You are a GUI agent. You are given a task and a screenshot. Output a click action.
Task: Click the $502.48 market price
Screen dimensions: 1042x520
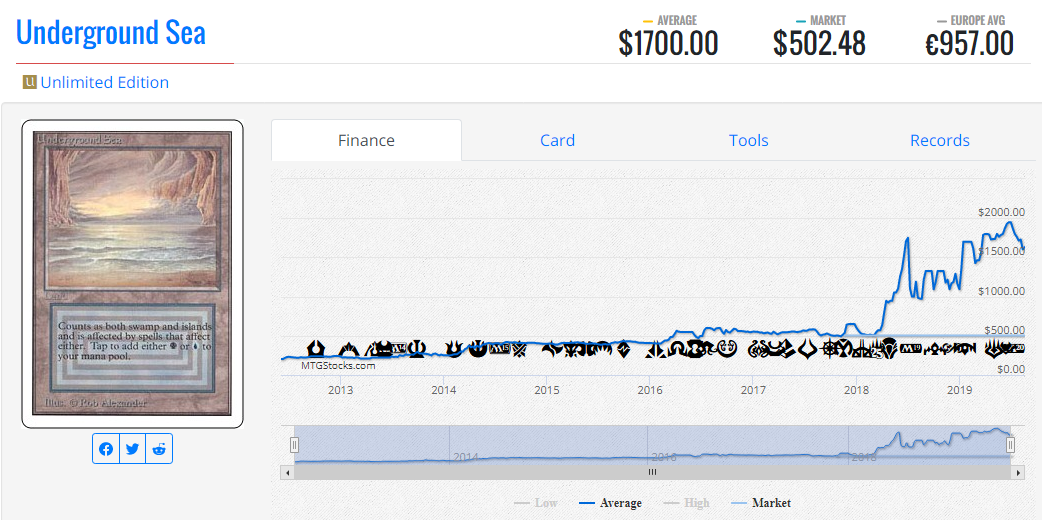(x=819, y=44)
